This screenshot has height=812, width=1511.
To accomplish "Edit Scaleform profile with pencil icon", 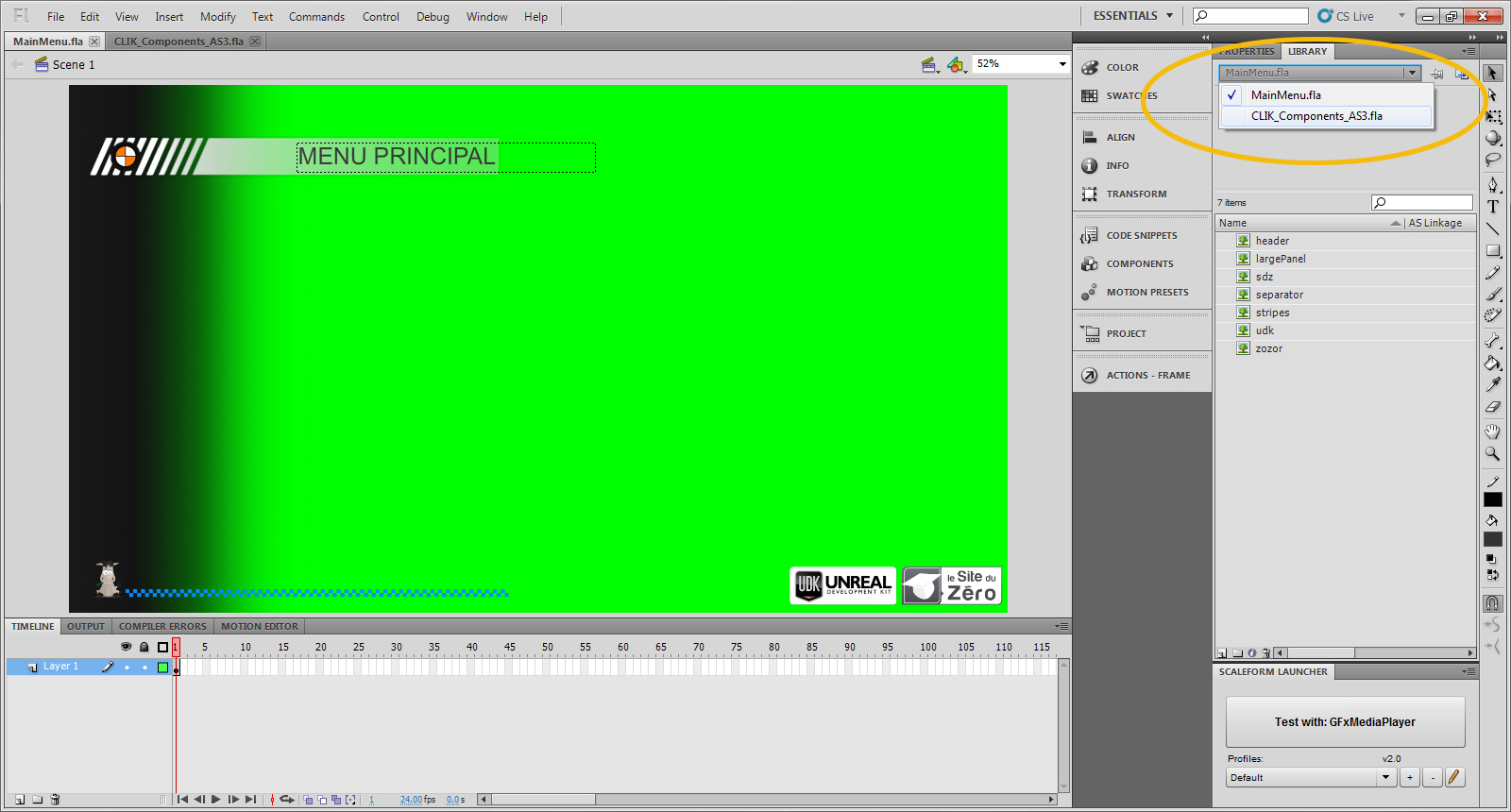I will [x=1454, y=777].
